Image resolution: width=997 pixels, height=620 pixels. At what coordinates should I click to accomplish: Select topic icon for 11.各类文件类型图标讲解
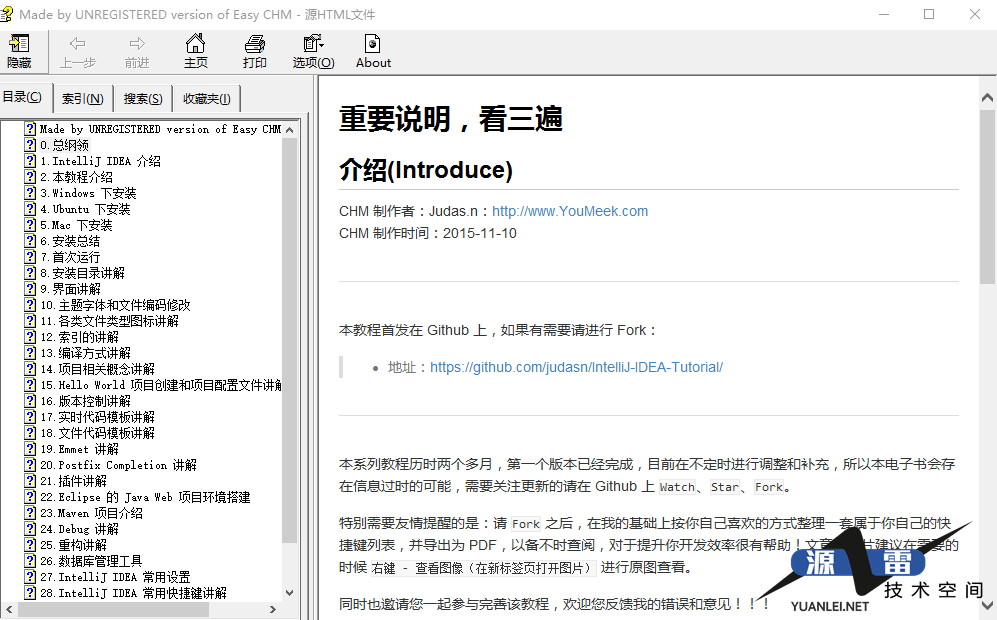[x=30, y=320]
